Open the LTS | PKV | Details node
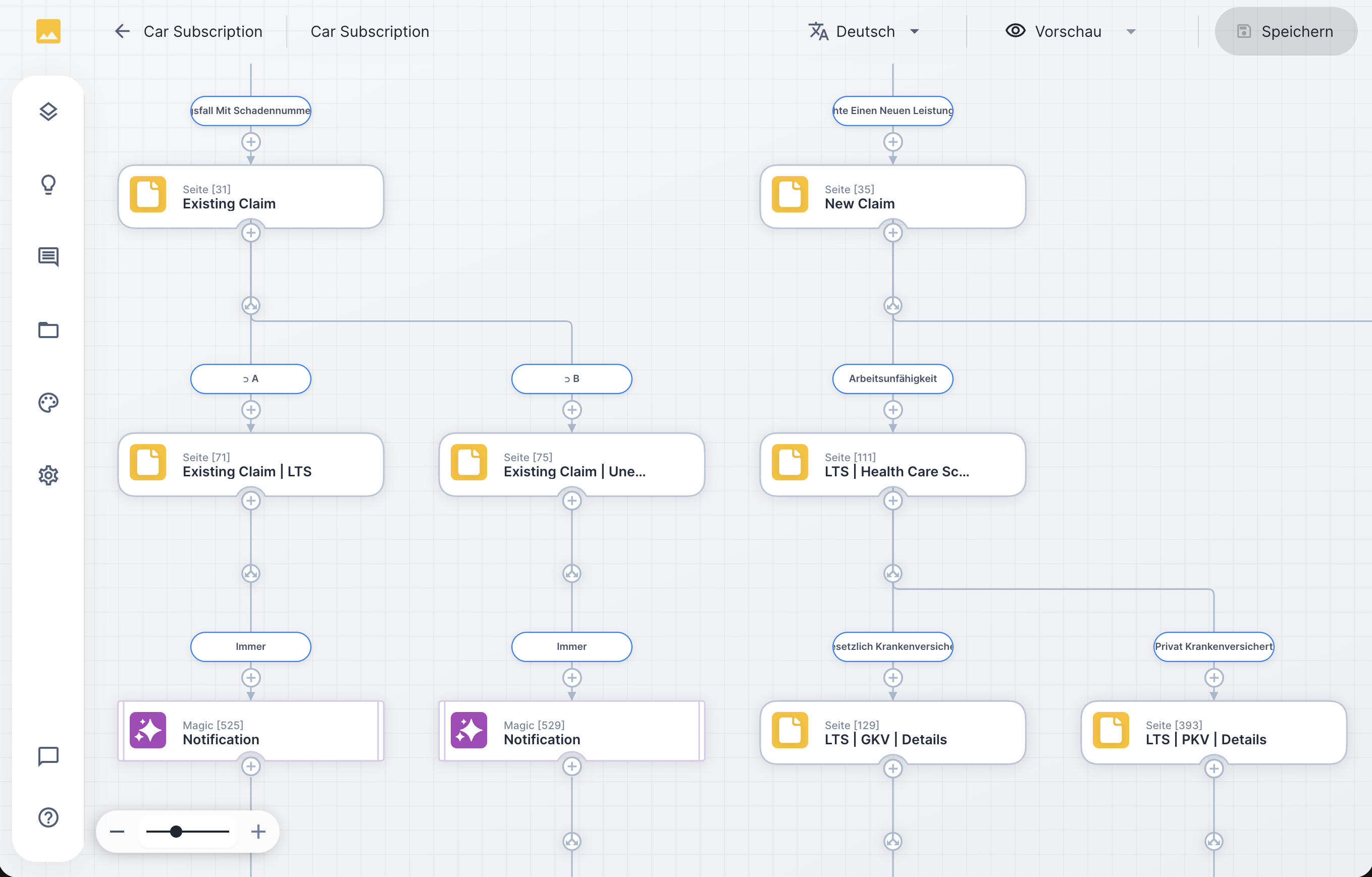Image resolution: width=1372 pixels, height=877 pixels. pos(1213,732)
